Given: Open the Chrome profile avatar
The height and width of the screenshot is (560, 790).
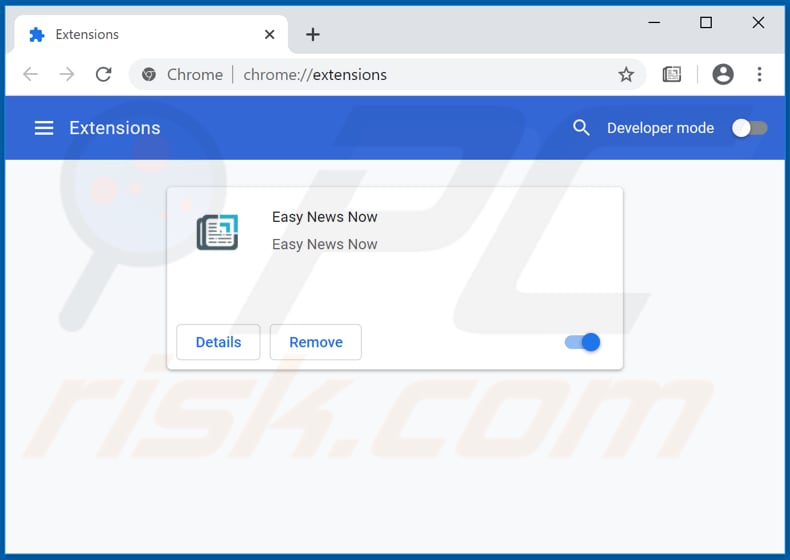Looking at the screenshot, I should point(722,75).
